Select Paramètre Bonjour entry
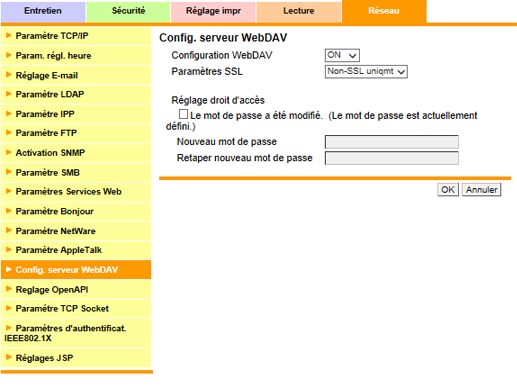Screen dimensions: 517x386 [76, 212]
